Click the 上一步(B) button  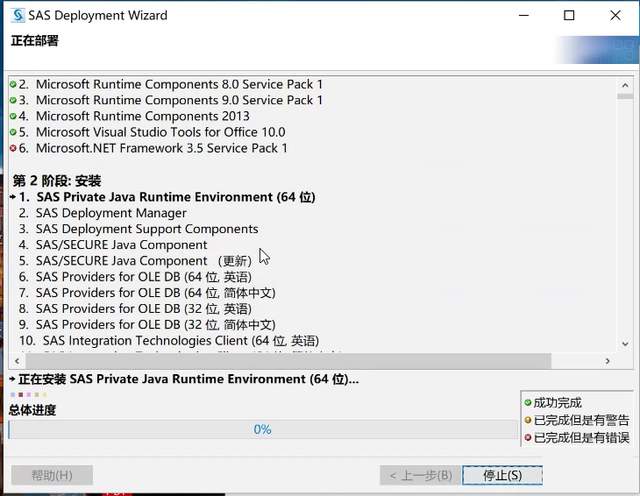point(420,476)
